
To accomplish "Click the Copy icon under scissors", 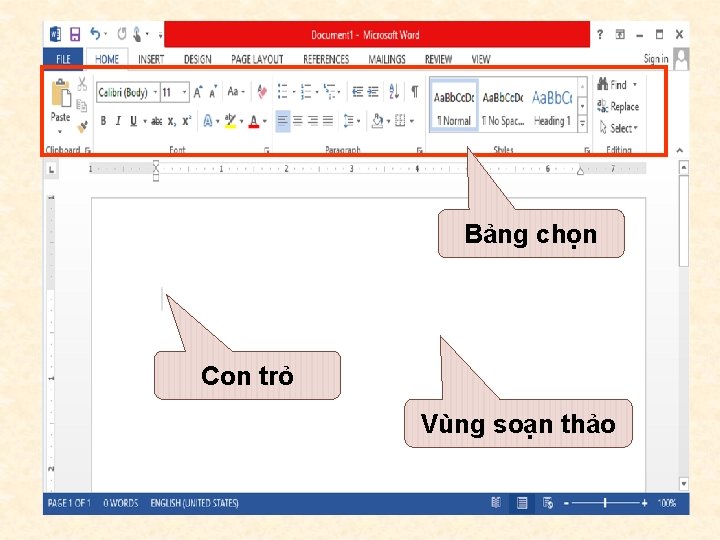I will 82,106.
